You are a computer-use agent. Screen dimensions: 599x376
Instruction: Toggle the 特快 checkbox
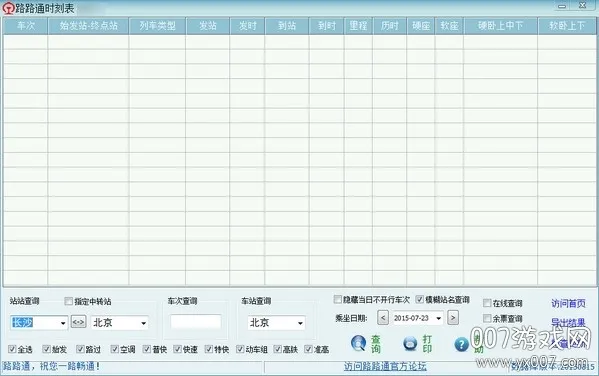point(209,349)
